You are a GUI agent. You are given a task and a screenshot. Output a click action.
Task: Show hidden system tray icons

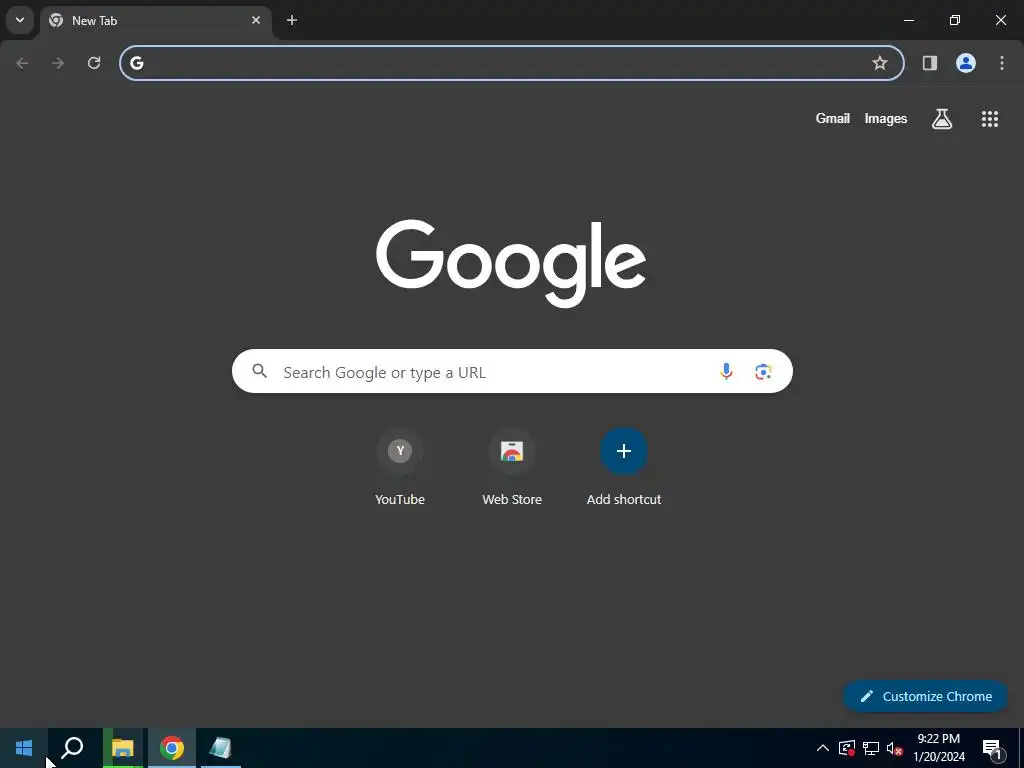823,748
